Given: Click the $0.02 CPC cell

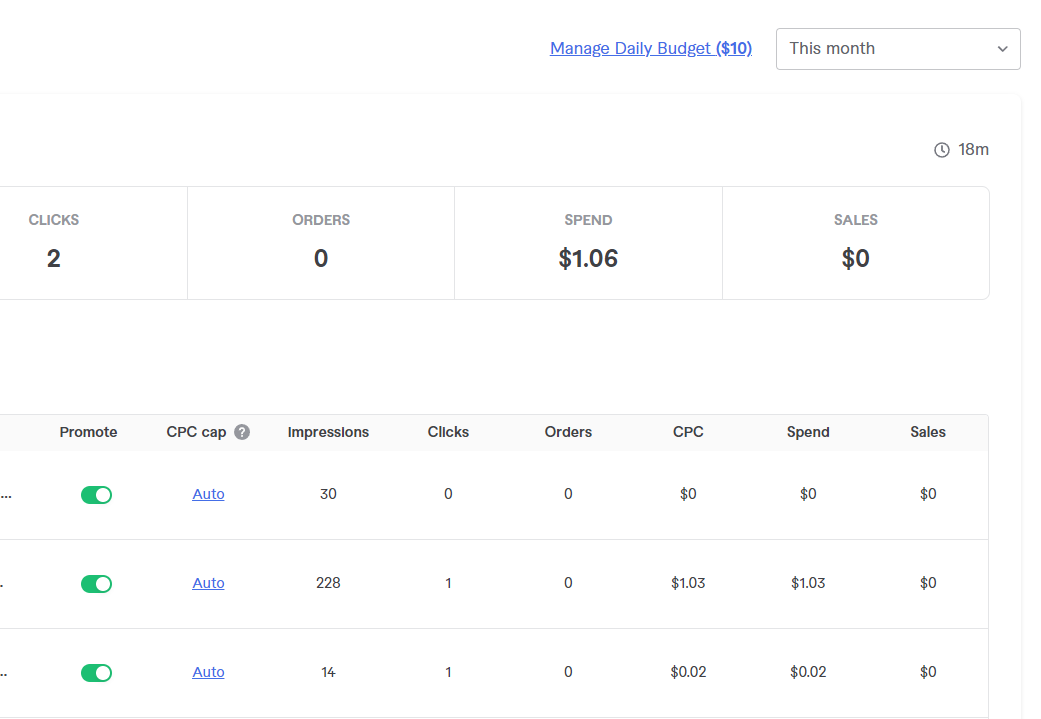Looking at the screenshot, I should [688, 672].
